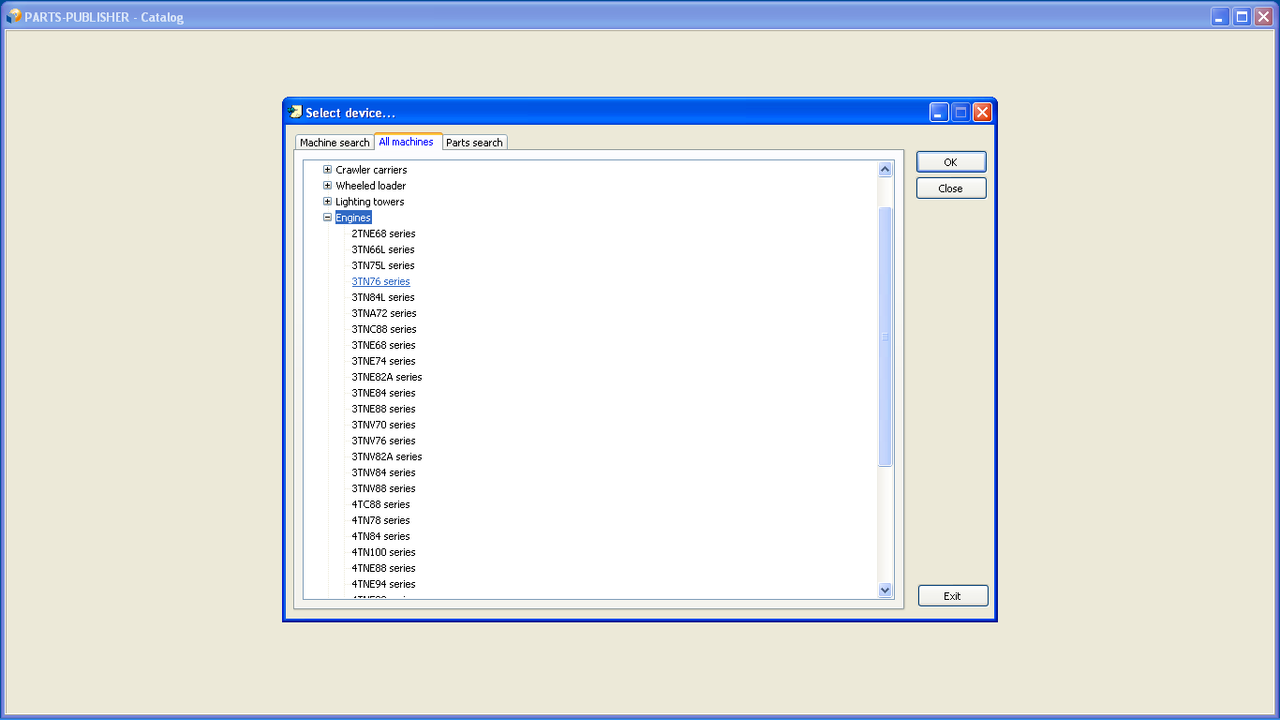The height and width of the screenshot is (720, 1280).
Task: Maximize the PARTS-PUBLISHER Catalog window
Action: click(1242, 17)
